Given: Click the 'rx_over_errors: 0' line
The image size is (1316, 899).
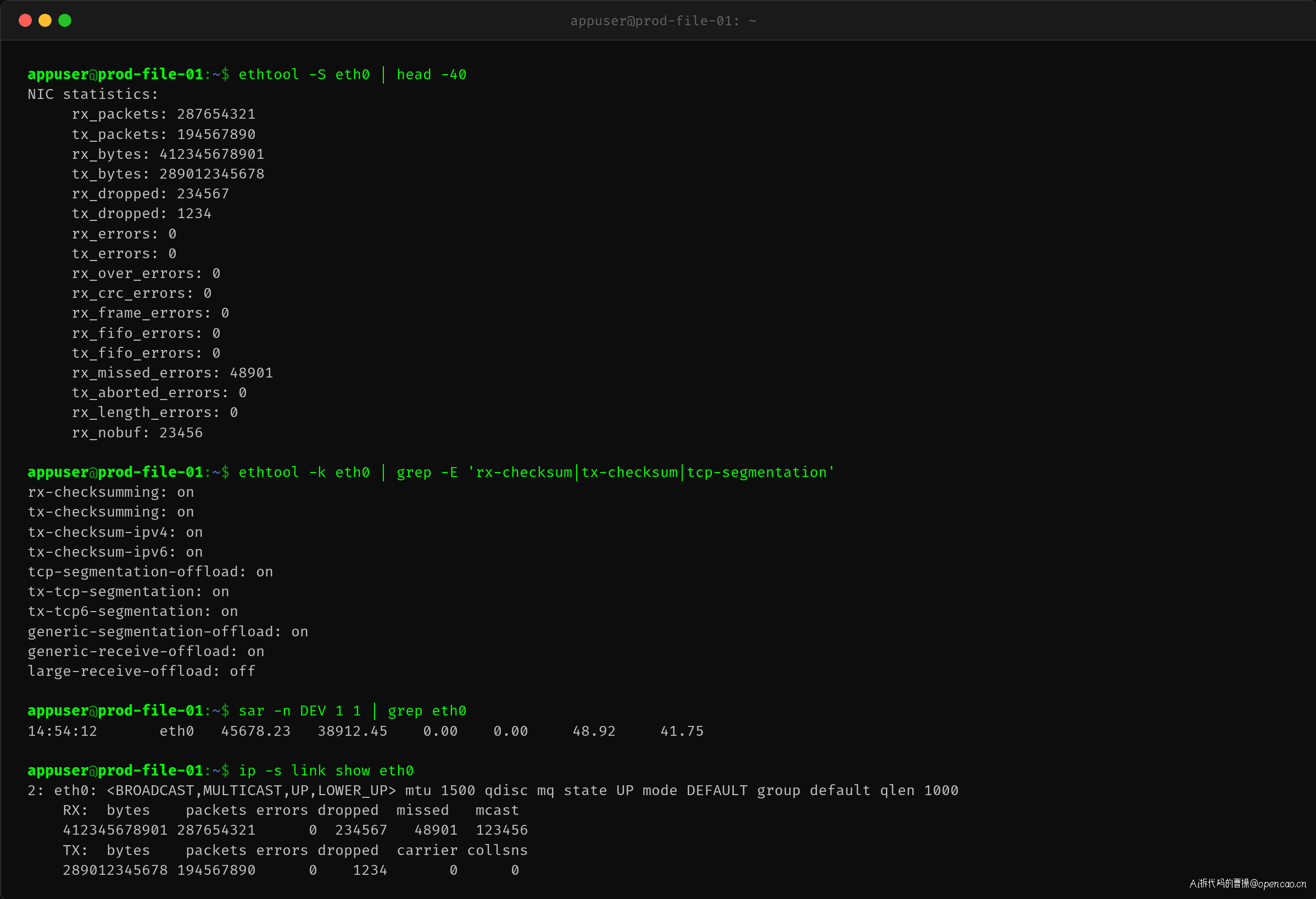Looking at the screenshot, I should 146,273.
